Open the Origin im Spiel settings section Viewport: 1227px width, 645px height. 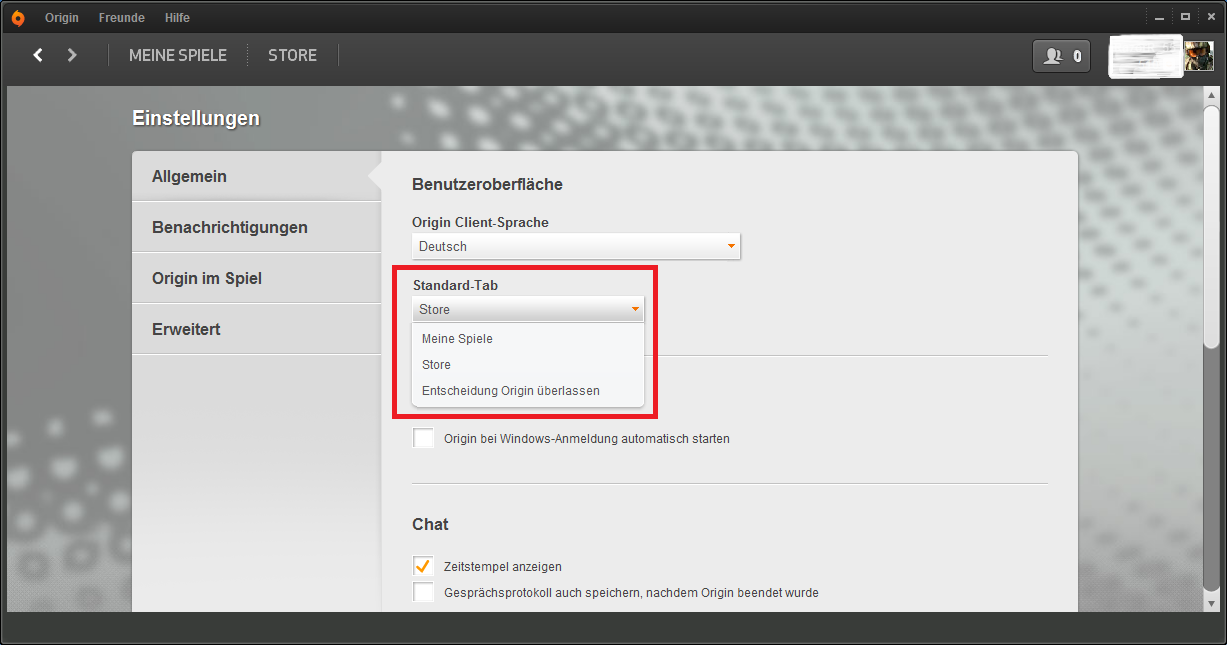pyautogui.click(x=257, y=278)
